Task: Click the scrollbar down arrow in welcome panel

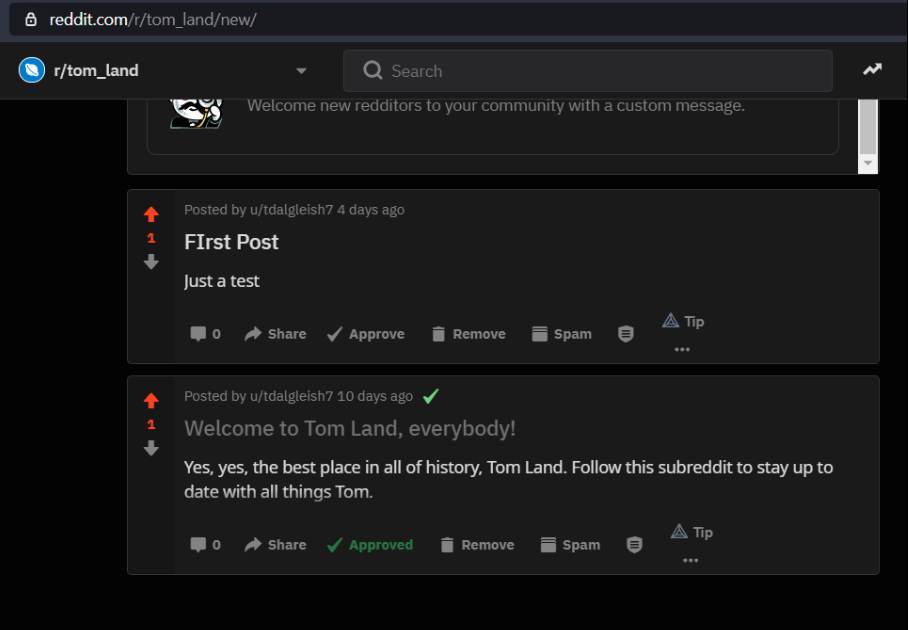Action: 867,163
